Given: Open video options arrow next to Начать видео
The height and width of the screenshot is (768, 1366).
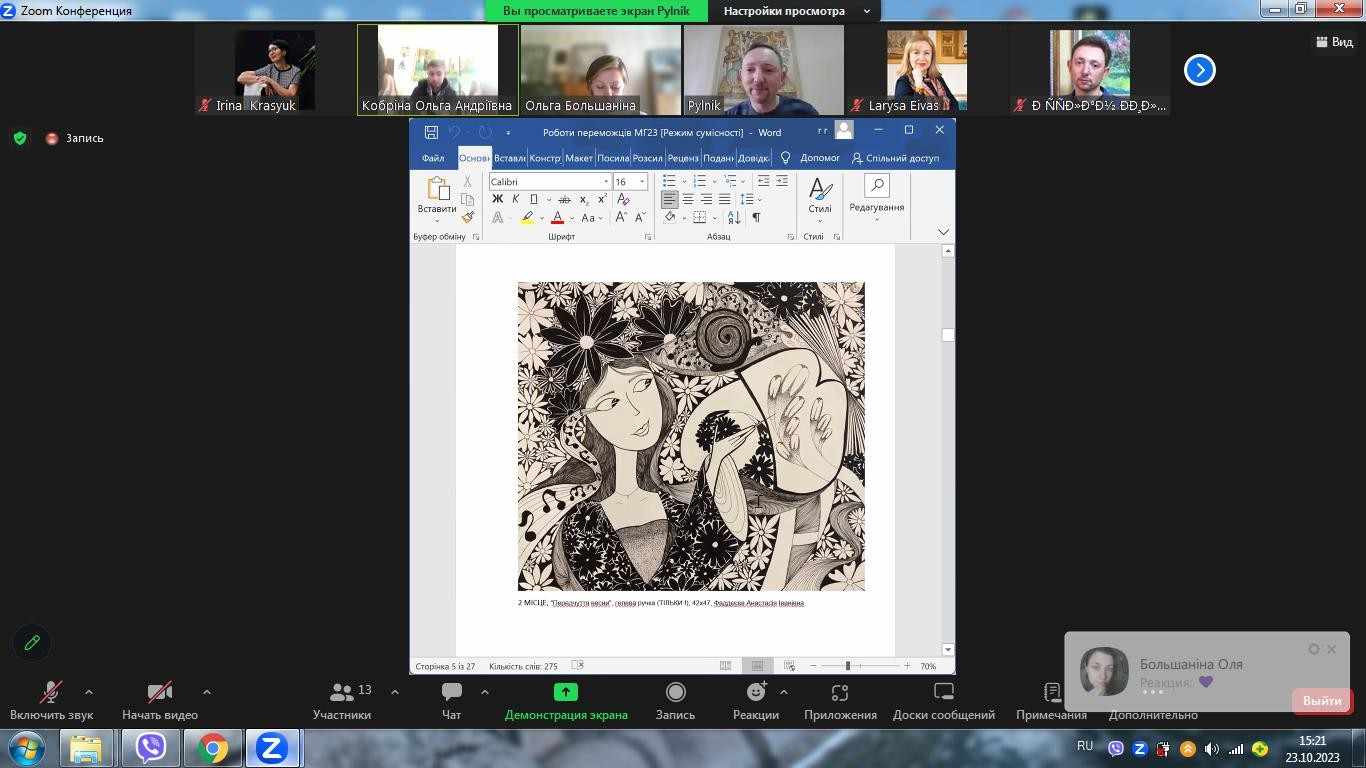Looking at the screenshot, I should point(206,691).
